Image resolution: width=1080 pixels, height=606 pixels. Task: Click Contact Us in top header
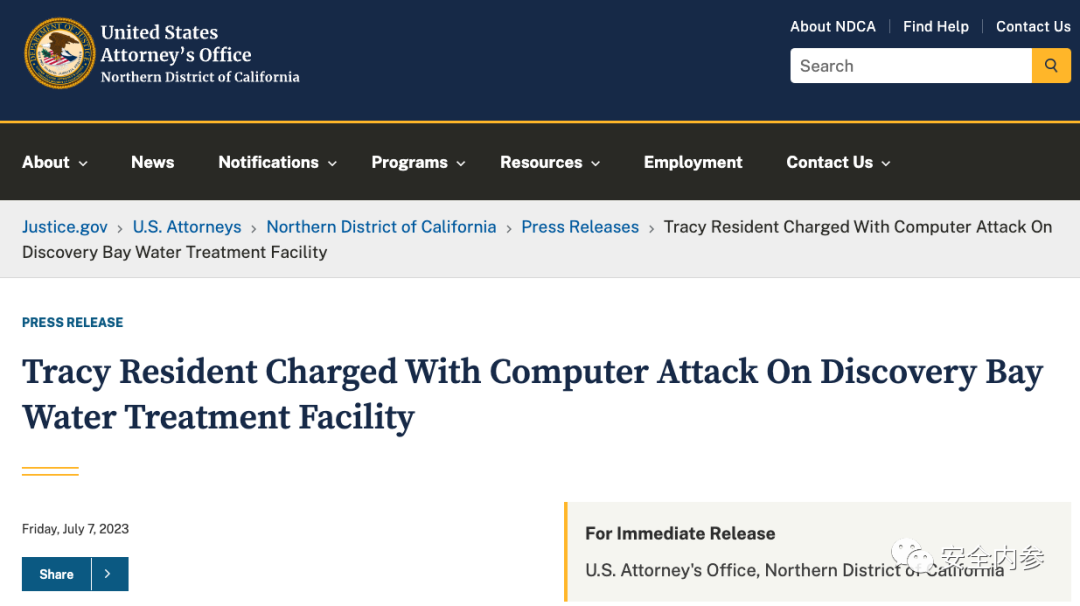pos(1033,27)
